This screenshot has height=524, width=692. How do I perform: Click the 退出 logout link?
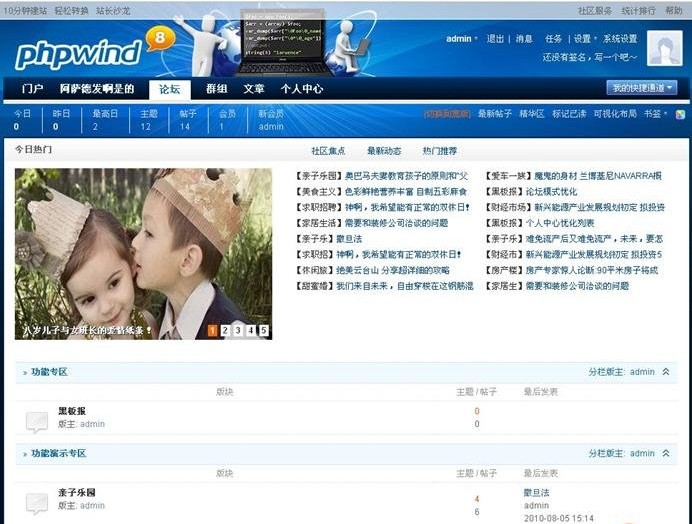click(495, 39)
